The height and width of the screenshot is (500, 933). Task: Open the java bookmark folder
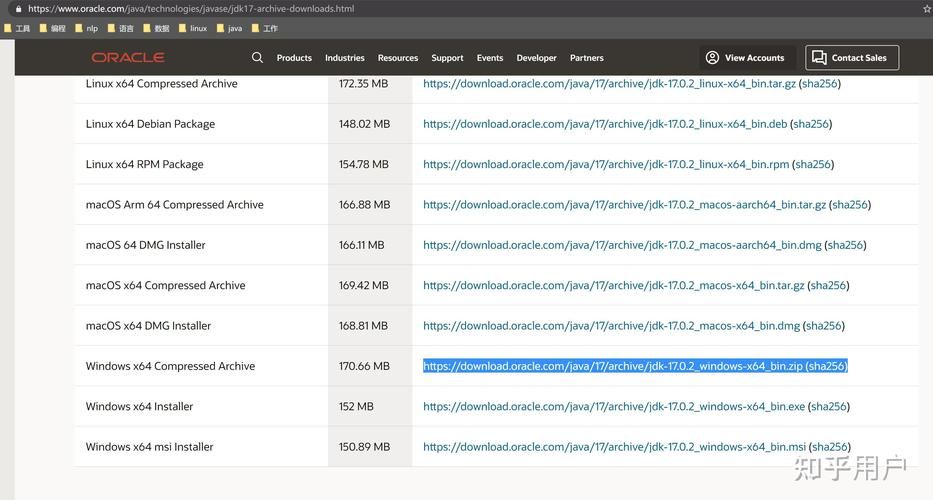coord(230,28)
